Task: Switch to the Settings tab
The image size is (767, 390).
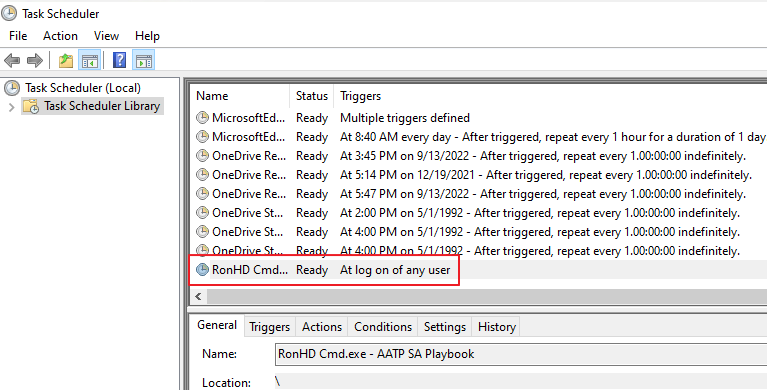Action: pos(445,327)
